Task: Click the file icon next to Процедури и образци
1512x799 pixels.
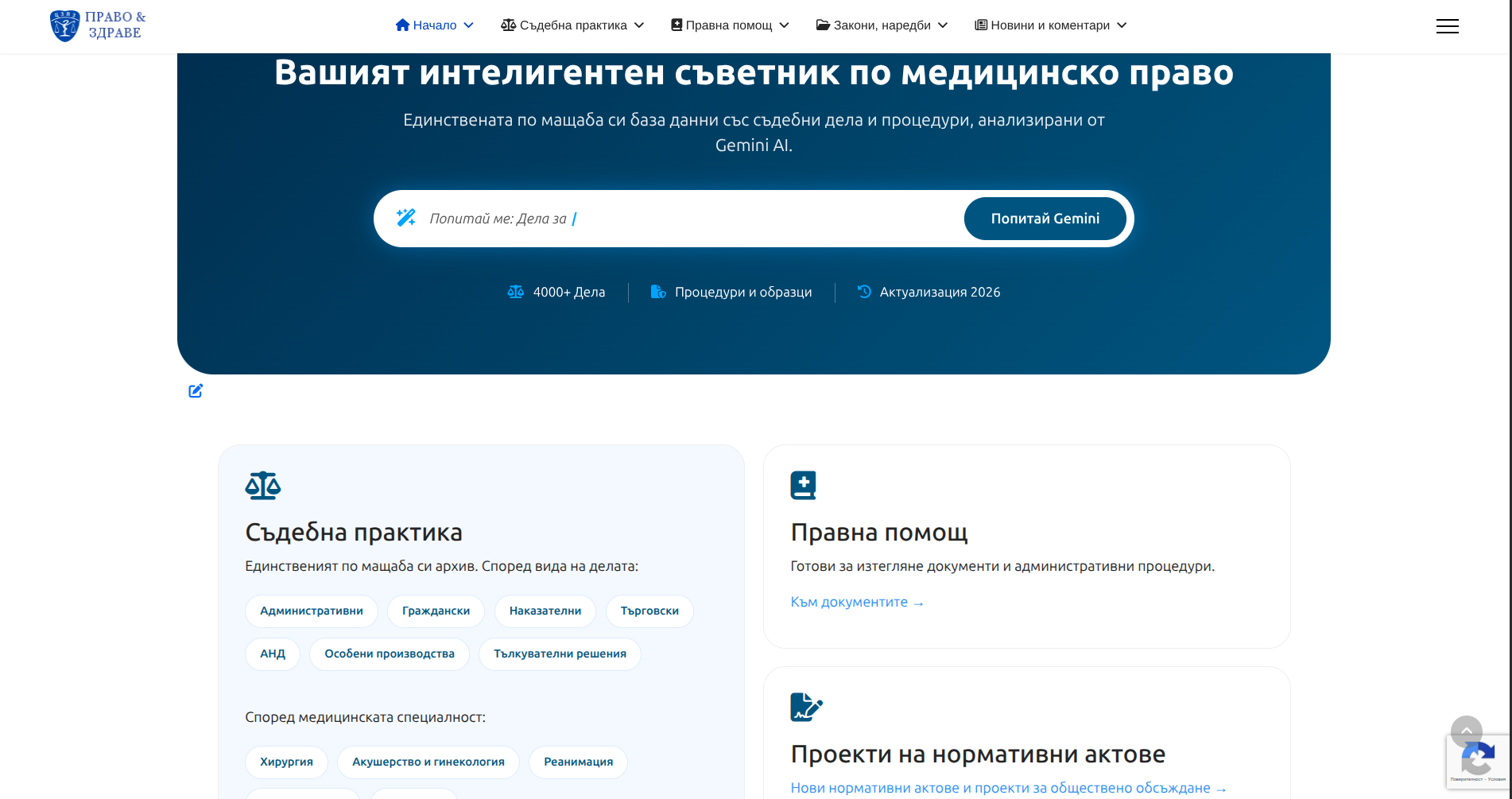Action: tap(658, 292)
